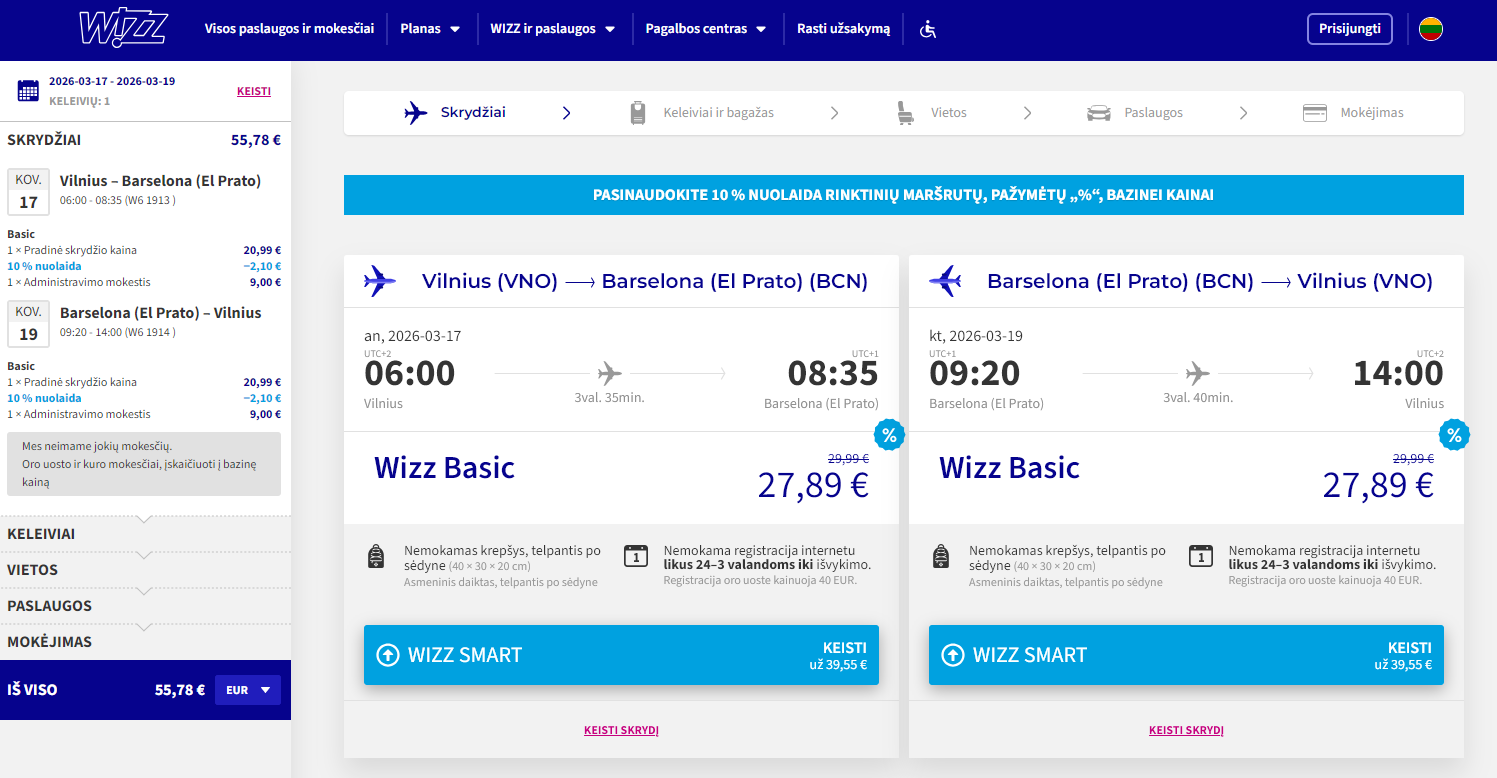This screenshot has height=778, width=1497.
Task: Click the Wizz logo
Action: coord(123,28)
